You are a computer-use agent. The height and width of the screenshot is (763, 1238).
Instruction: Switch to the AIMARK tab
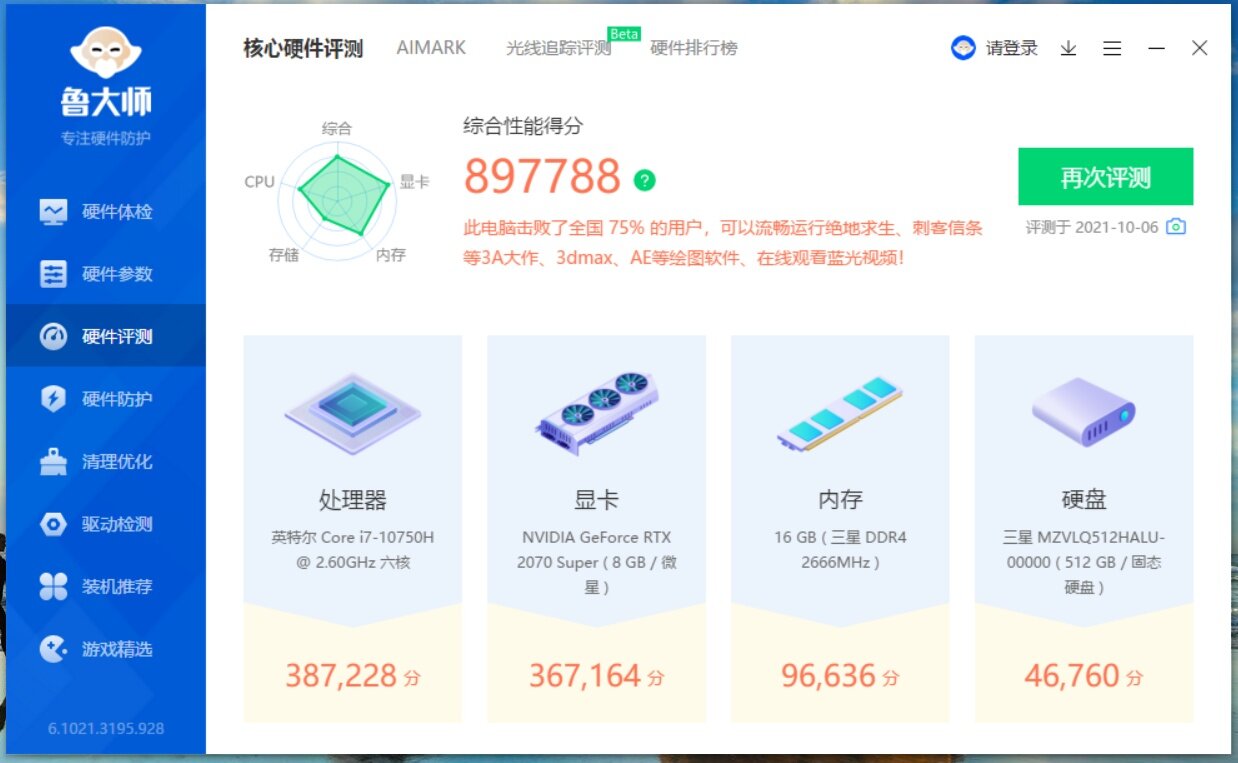tap(431, 48)
